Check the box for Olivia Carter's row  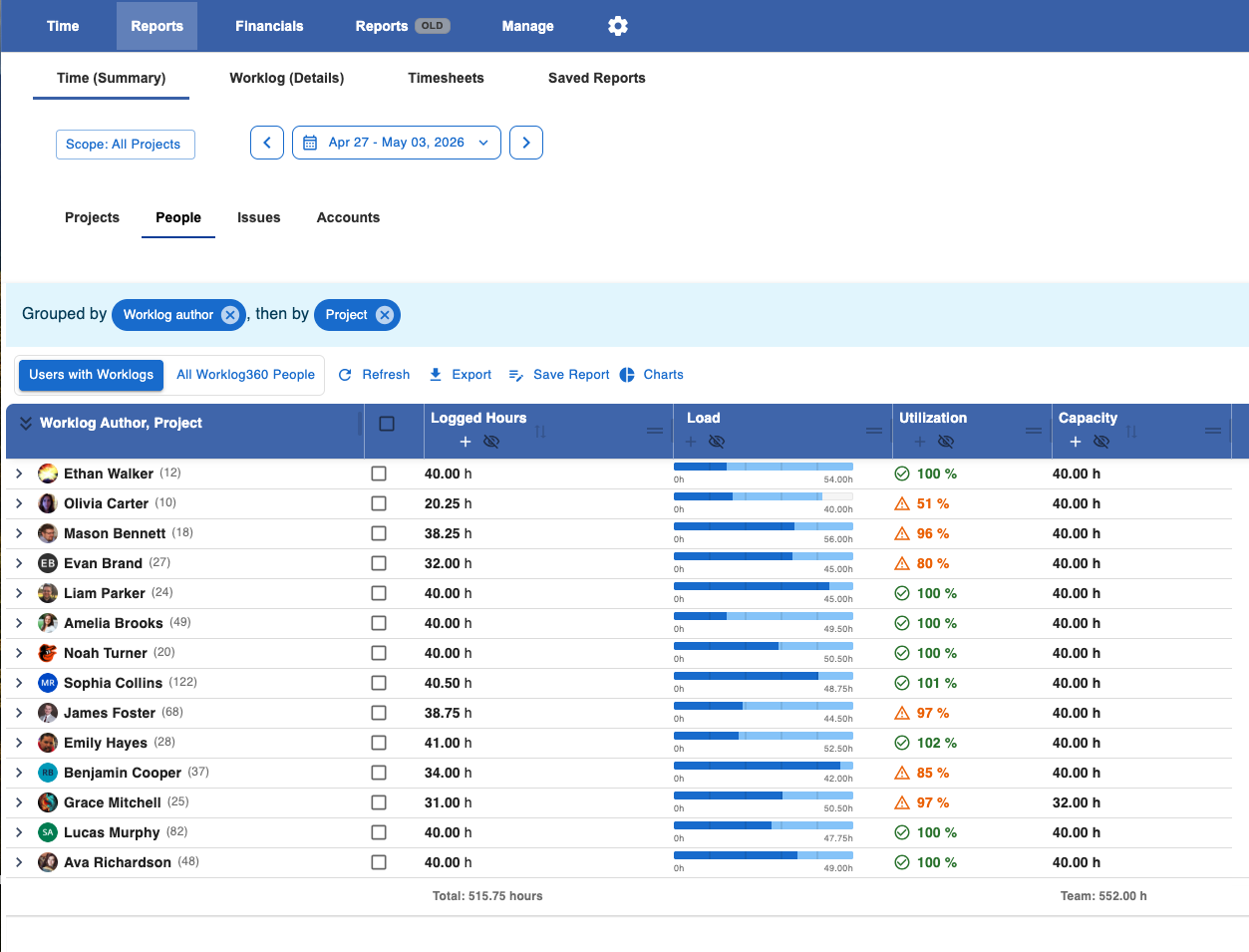(x=379, y=503)
